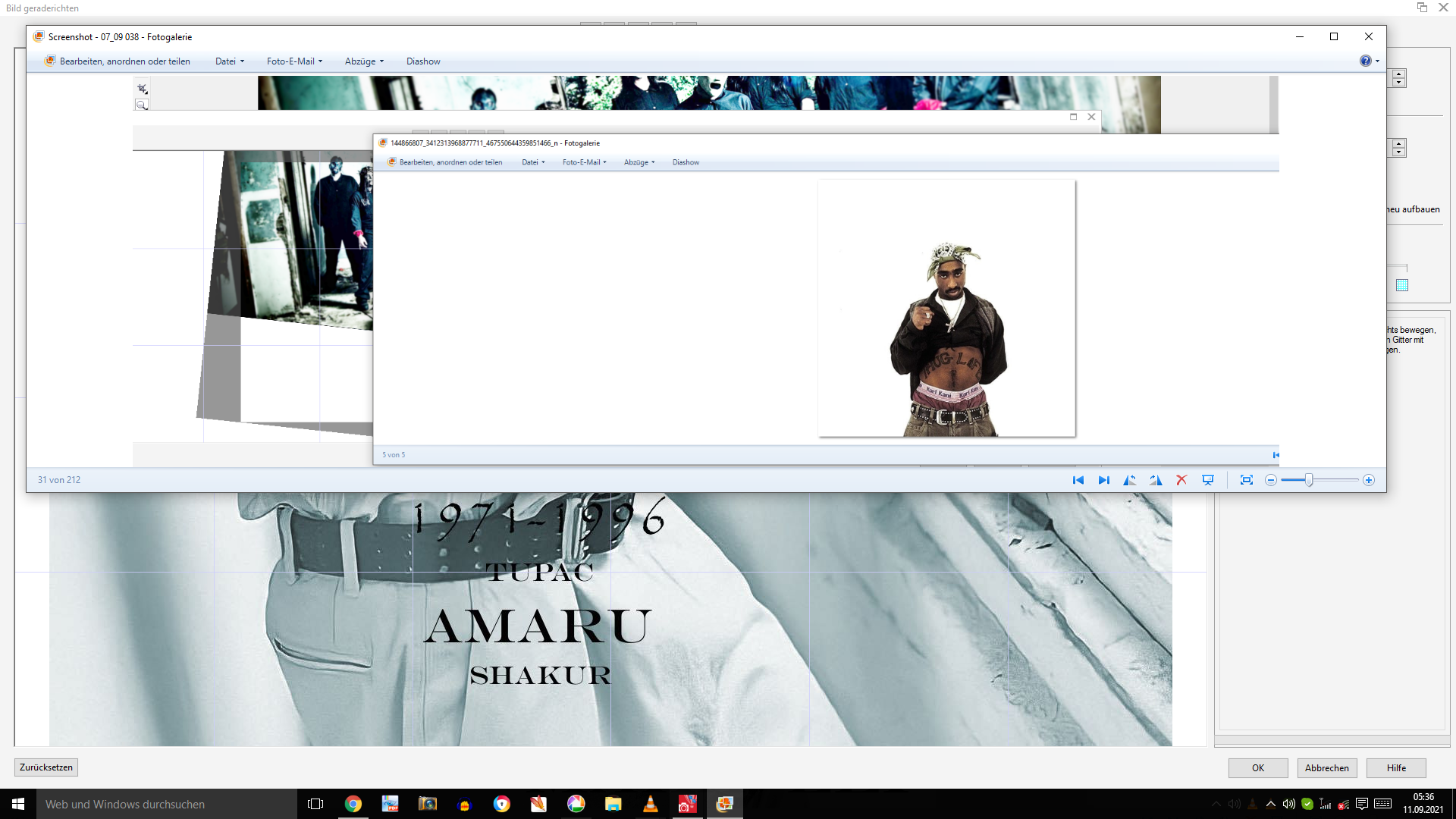This screenshot has height=819, width=1456.
Task: Open Google Chrome from the taskbar
Action: (x=353, y=804)
